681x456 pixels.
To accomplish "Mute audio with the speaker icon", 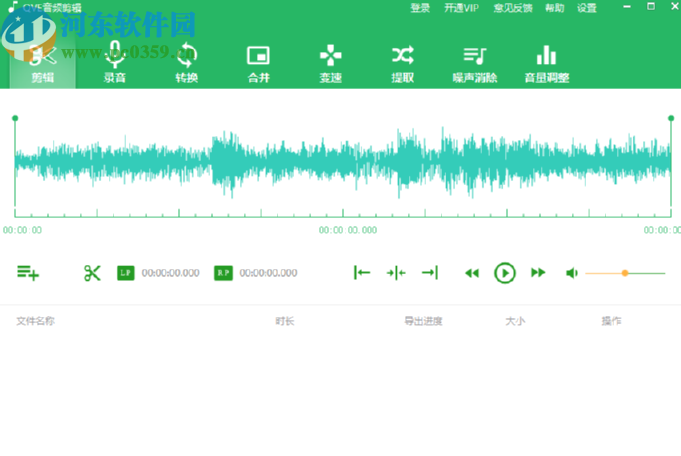I will pos(572,273).
